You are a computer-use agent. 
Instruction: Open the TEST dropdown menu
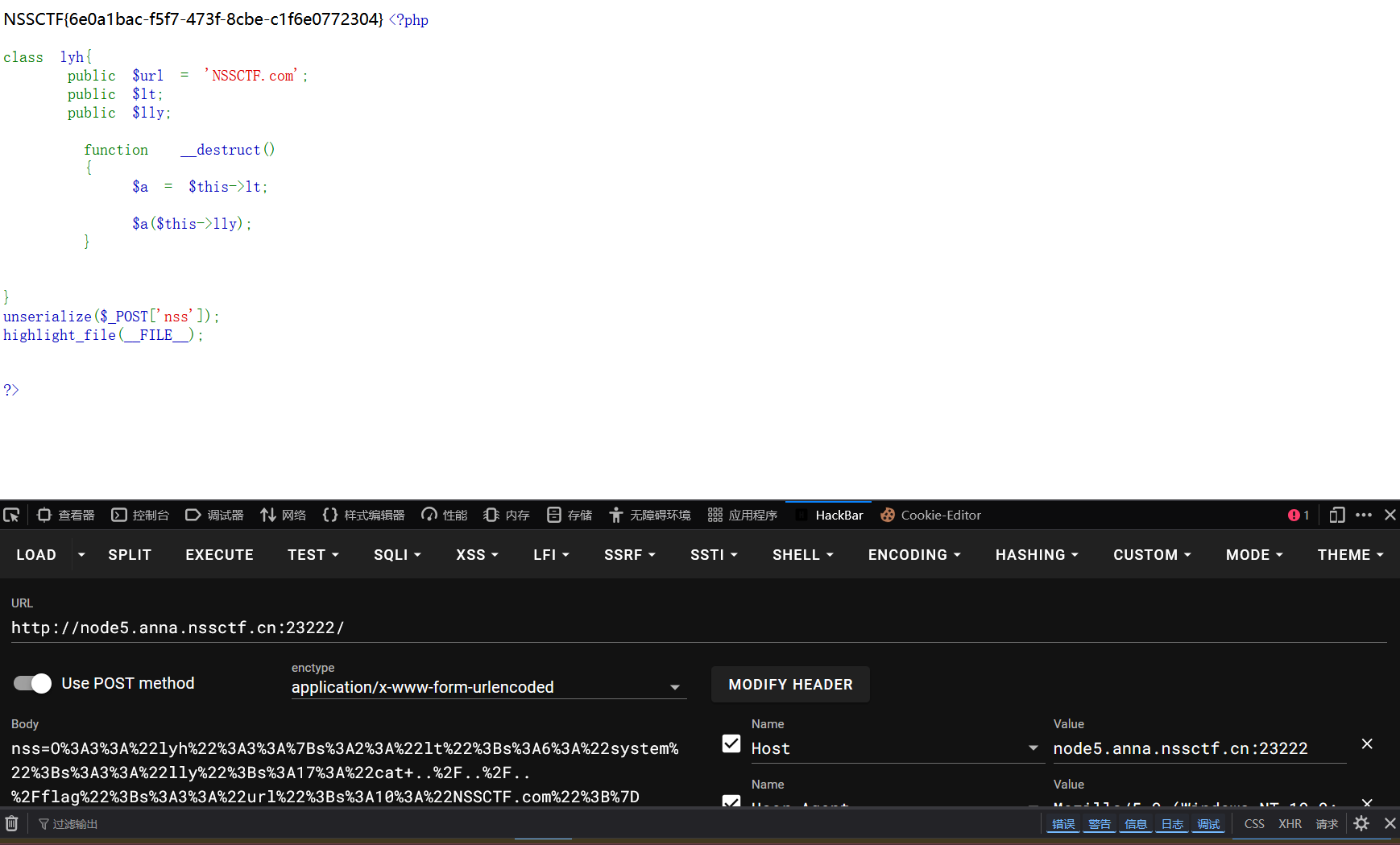(x=313, y=555)
